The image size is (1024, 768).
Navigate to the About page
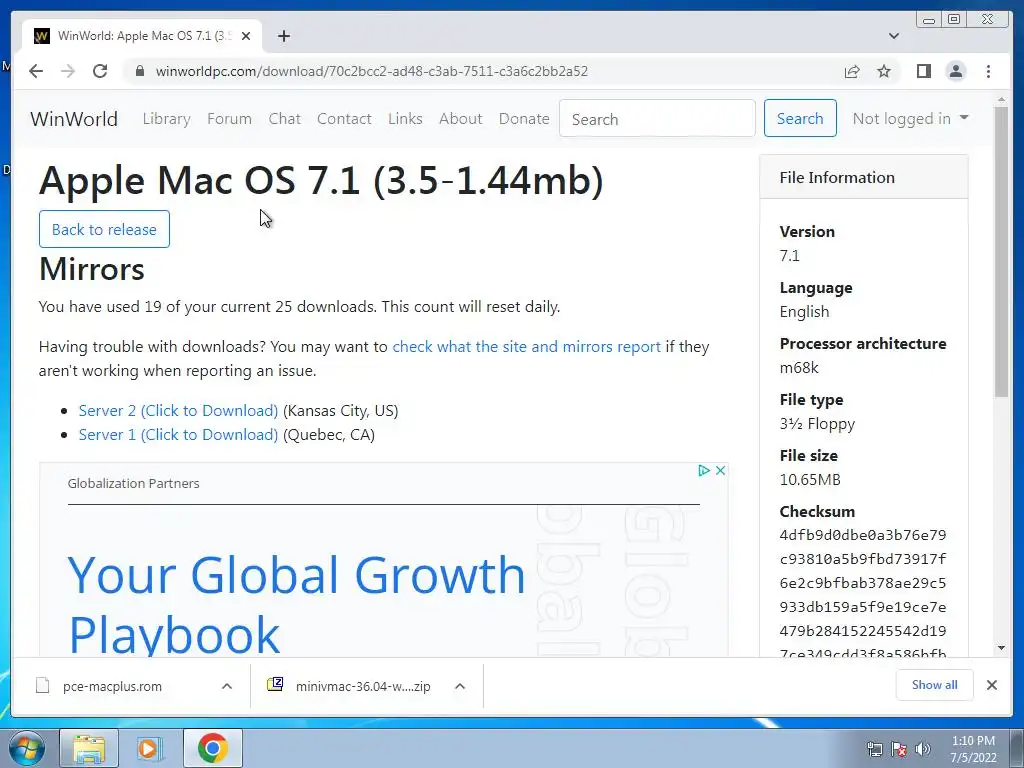pyautogui.click(x=460, y=118)
